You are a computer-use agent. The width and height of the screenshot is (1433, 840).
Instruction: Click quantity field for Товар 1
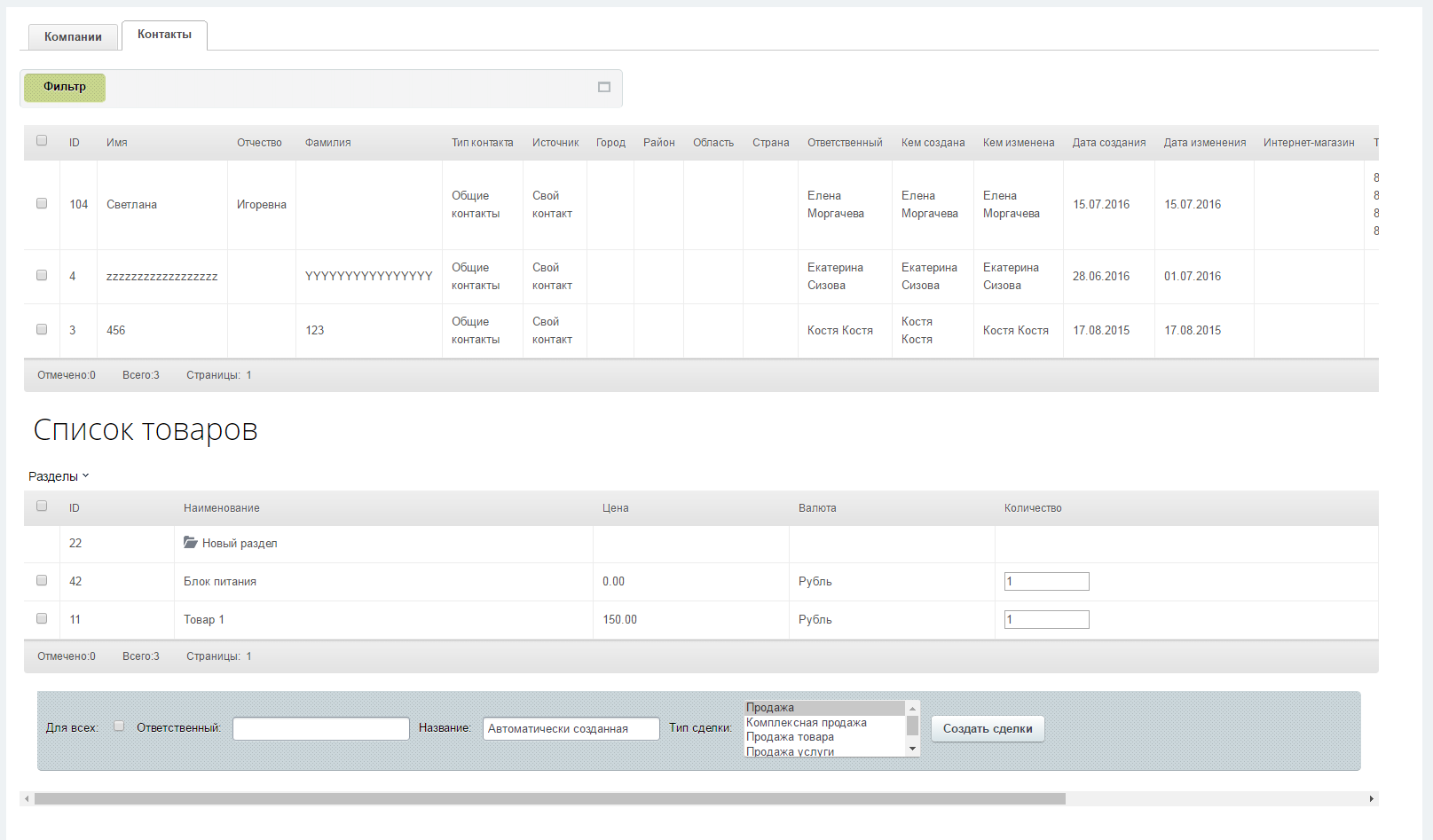[x=1046, y=620]
